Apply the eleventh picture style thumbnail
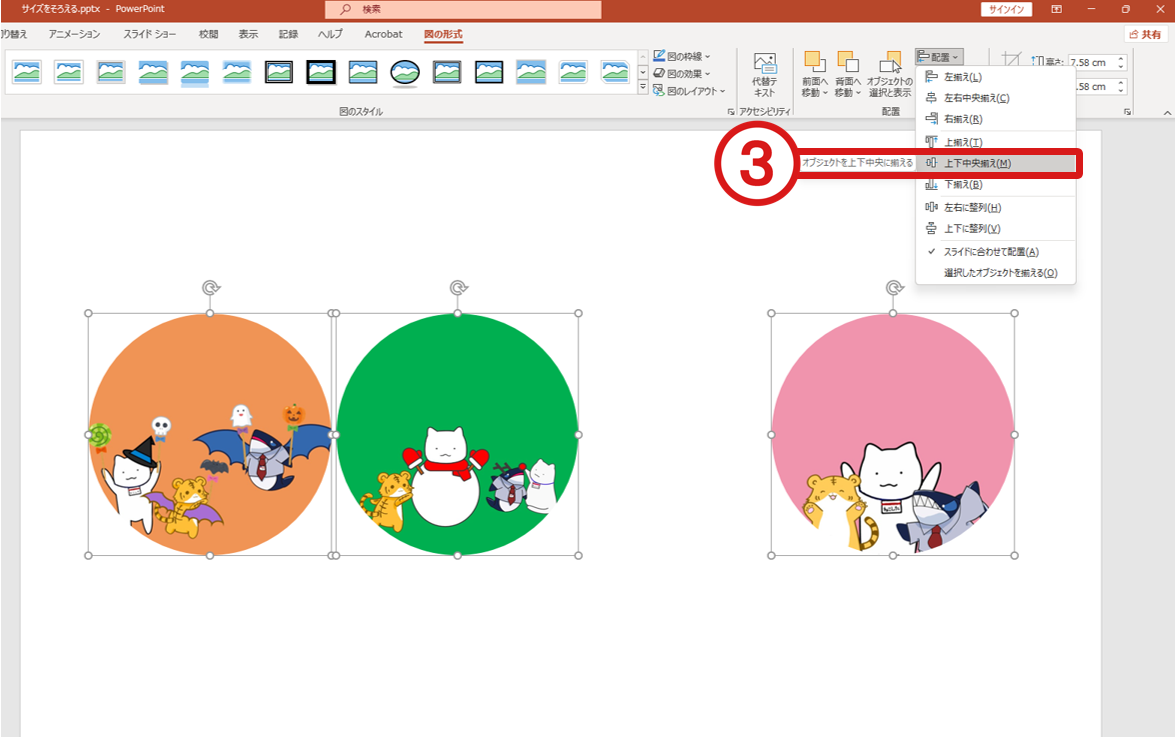1175x737 pixels. point(447,72)
